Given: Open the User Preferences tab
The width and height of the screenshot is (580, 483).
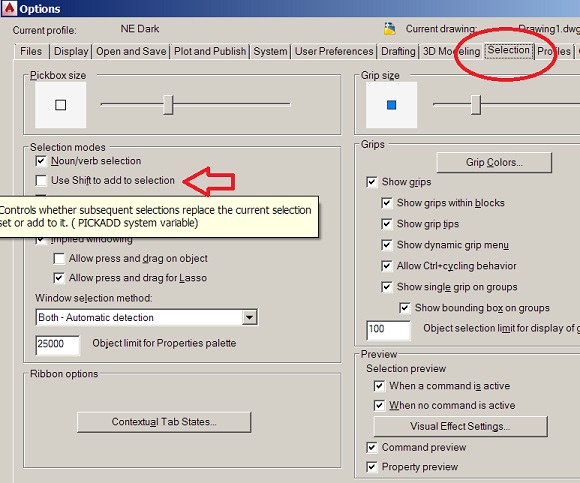Looking at the screenshot, I should point(334,51).
